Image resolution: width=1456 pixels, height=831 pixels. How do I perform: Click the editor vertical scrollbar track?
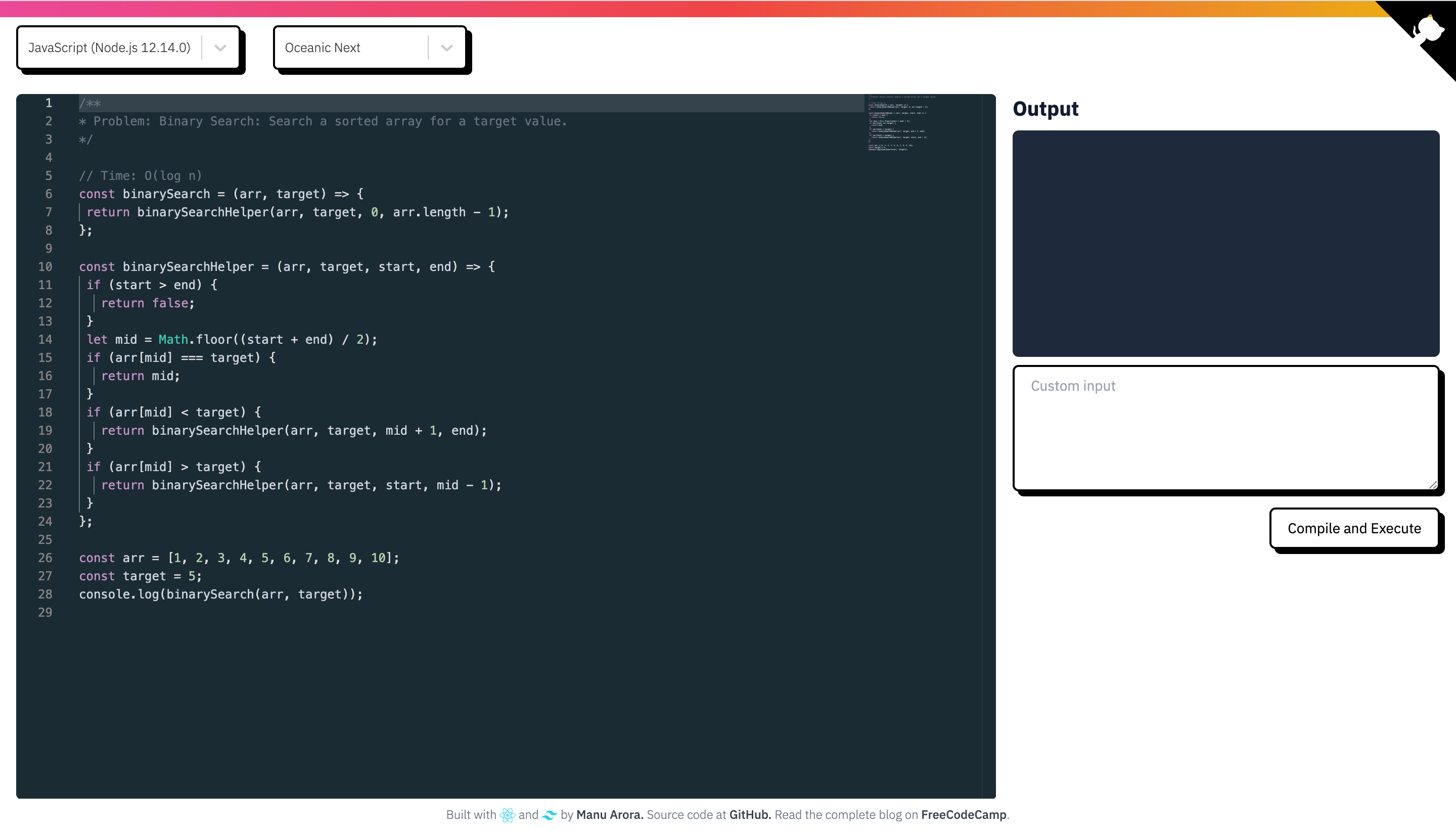(x=988, y=445)
